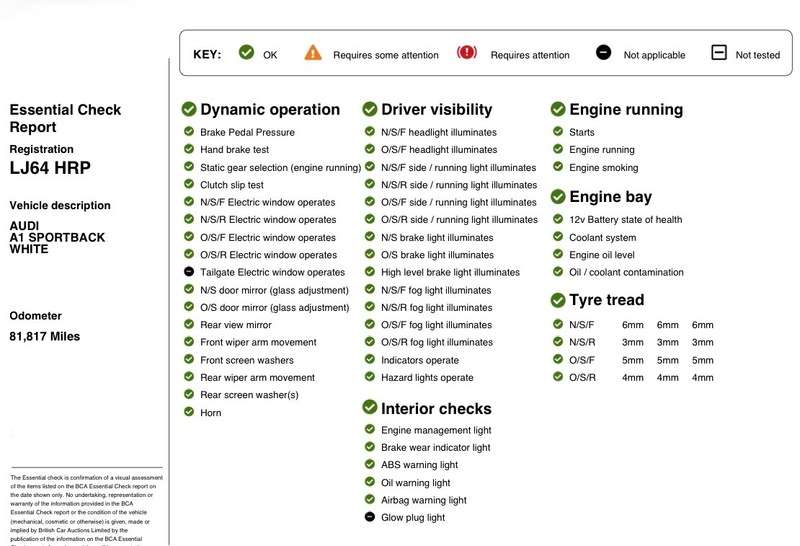
Task: Click the red 'Requires attention' key icon
Action: pos(467,53)
